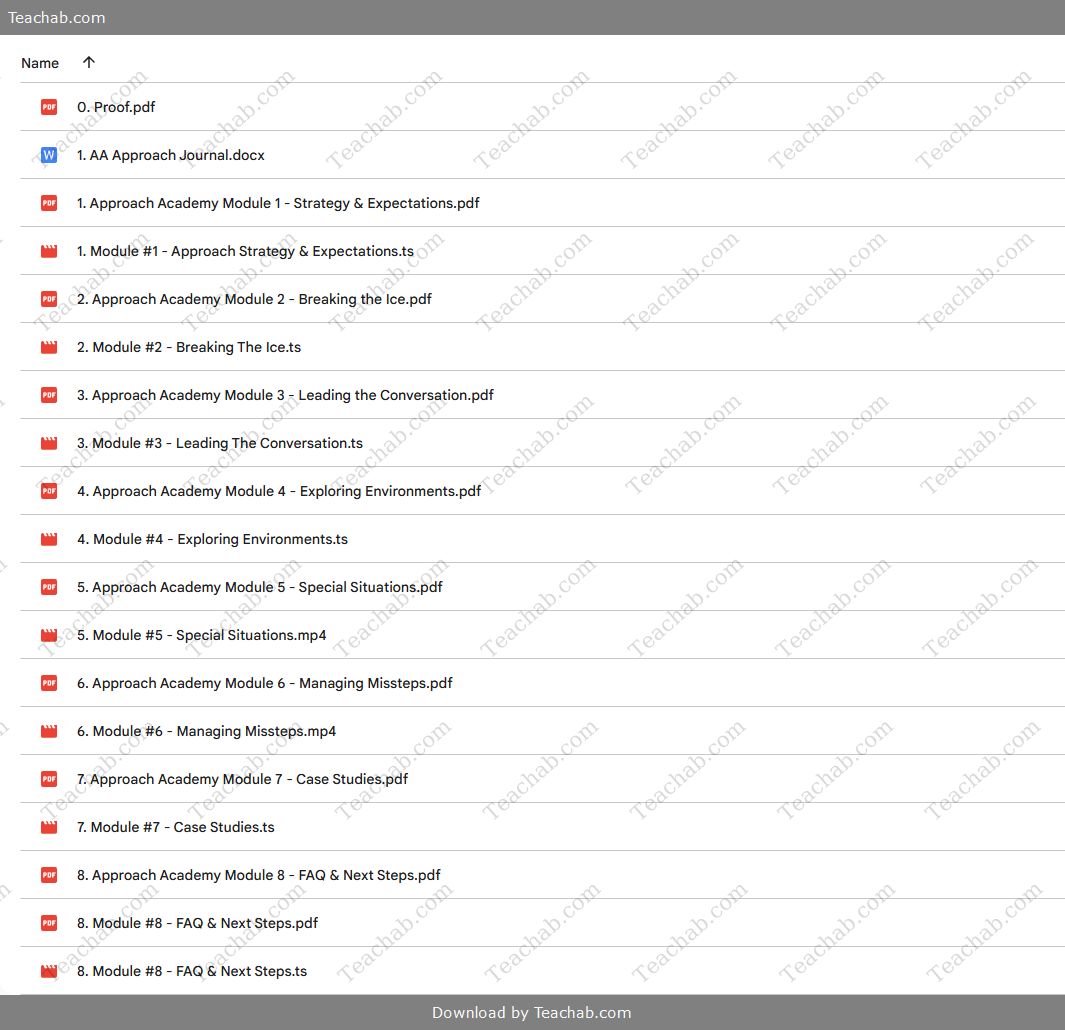Click PDF icon for Module 2 Breaking the Ice
1065x1030 pixels.
tap(49, 299)
